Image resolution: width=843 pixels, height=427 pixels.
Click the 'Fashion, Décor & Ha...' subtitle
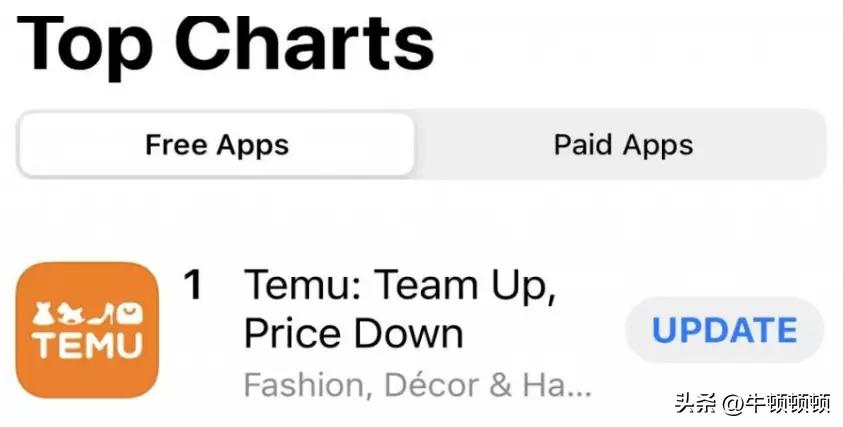tap(418, 383)
